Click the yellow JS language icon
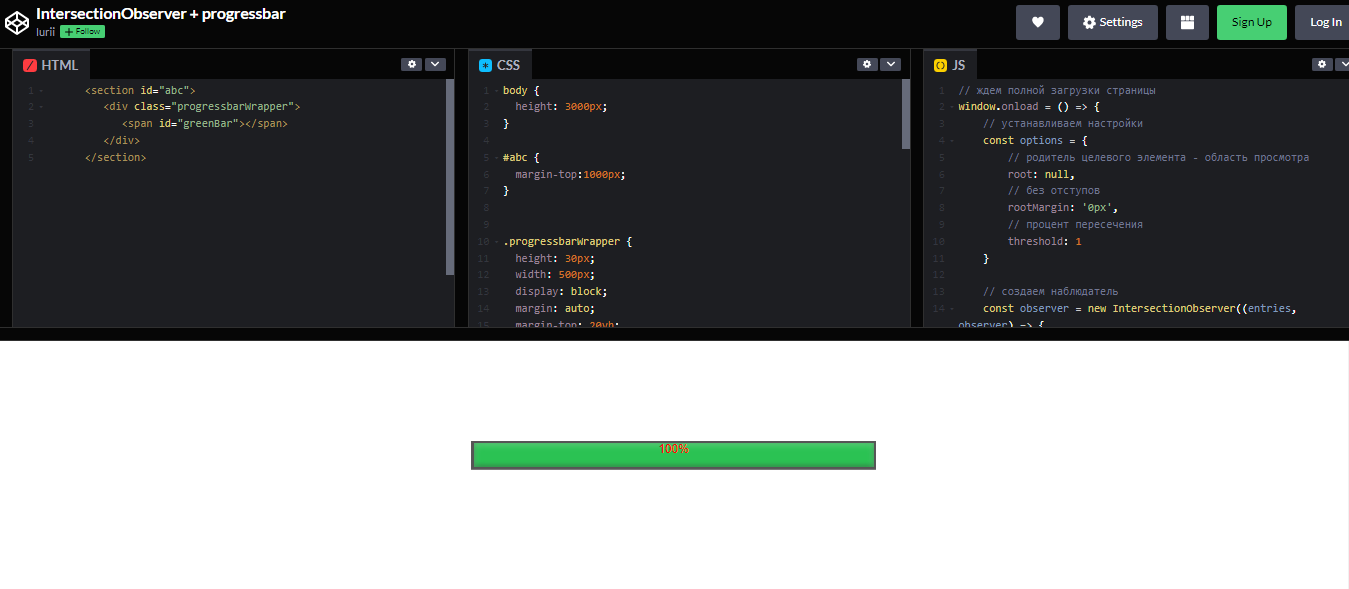The width and height of the screenshot is (1349, 589). pyautogui.click(x=938, y=64)
